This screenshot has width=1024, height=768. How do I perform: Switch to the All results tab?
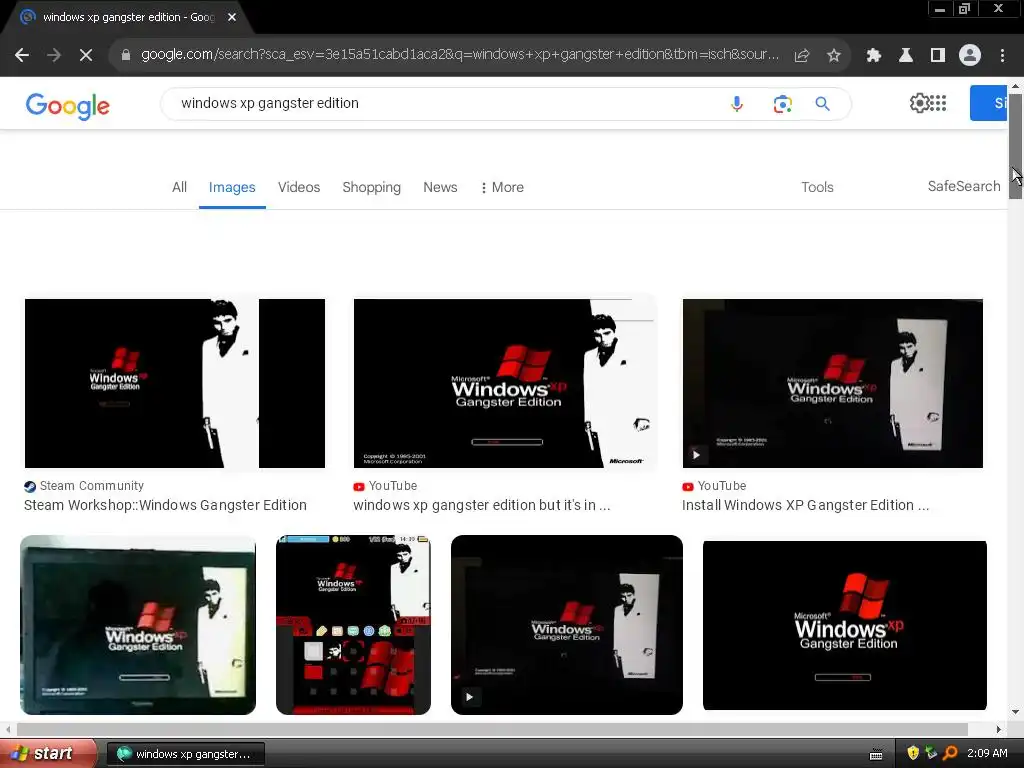(180, 187)
